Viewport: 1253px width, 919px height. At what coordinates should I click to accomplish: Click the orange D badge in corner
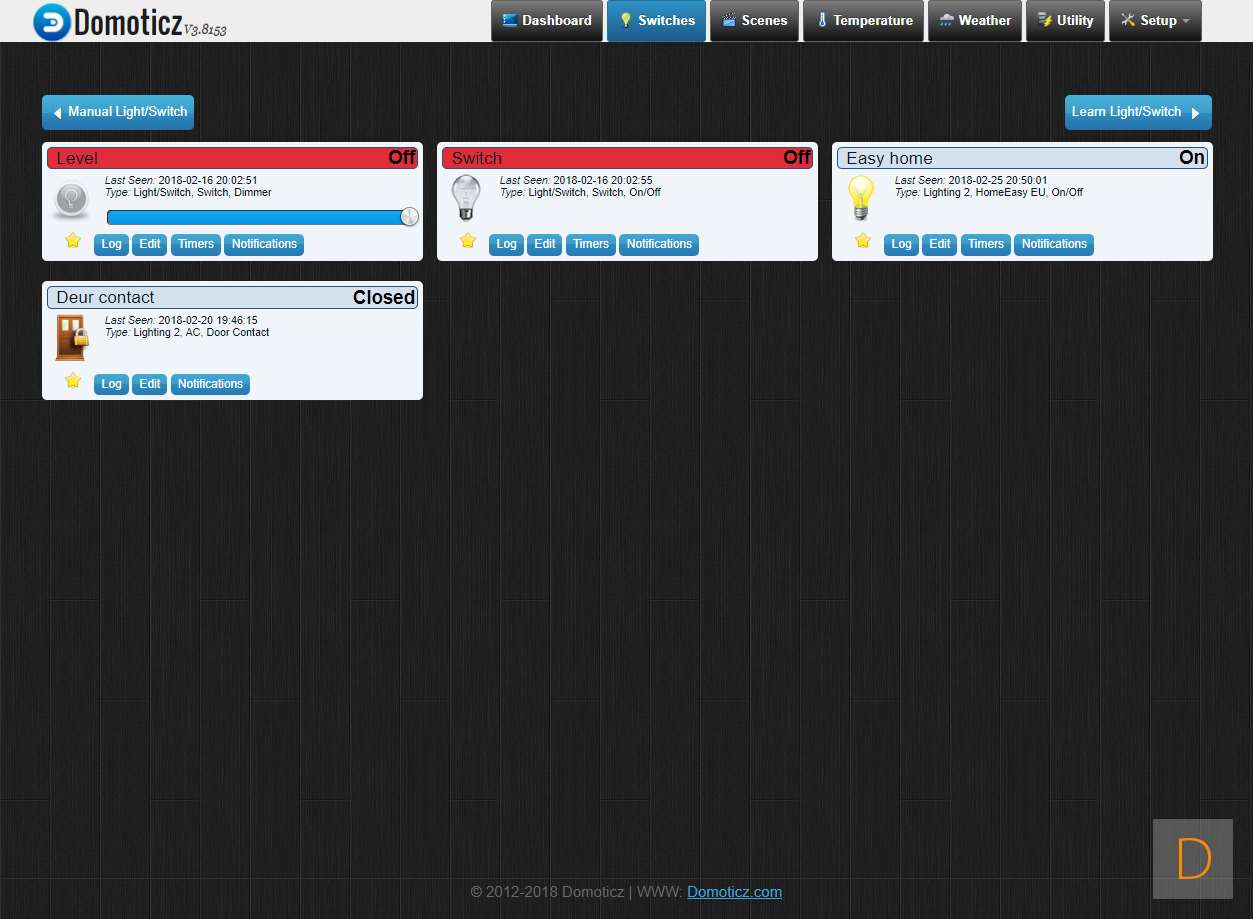click(1193, 858)
